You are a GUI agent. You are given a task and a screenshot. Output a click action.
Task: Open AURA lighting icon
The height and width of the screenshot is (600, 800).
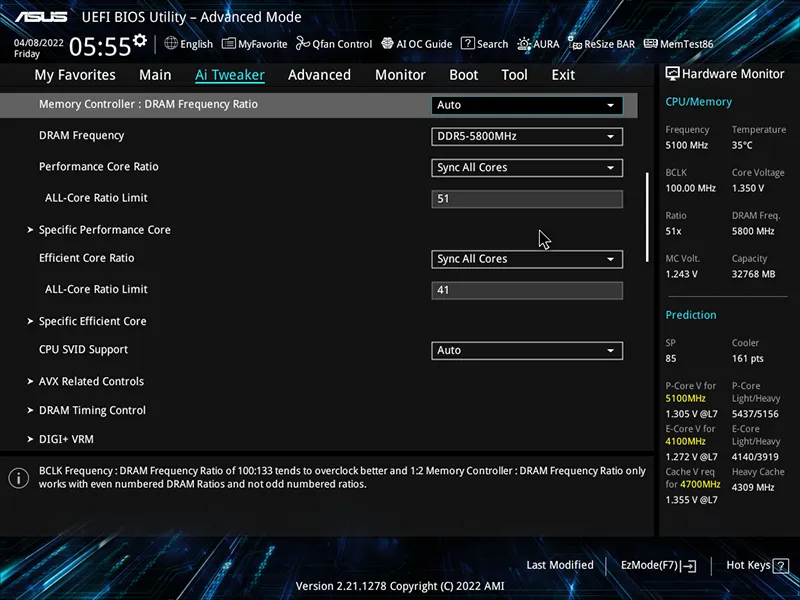[x=524, y=44]
